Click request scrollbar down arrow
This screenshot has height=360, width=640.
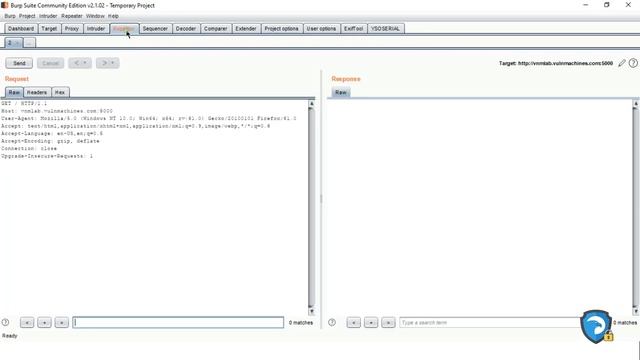(311, 311)
